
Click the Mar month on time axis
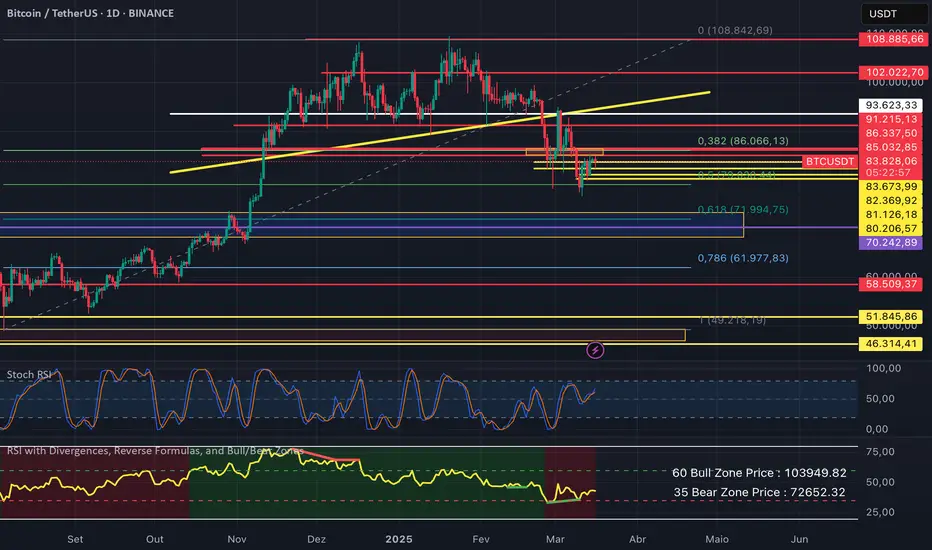(x=555, y=539)
